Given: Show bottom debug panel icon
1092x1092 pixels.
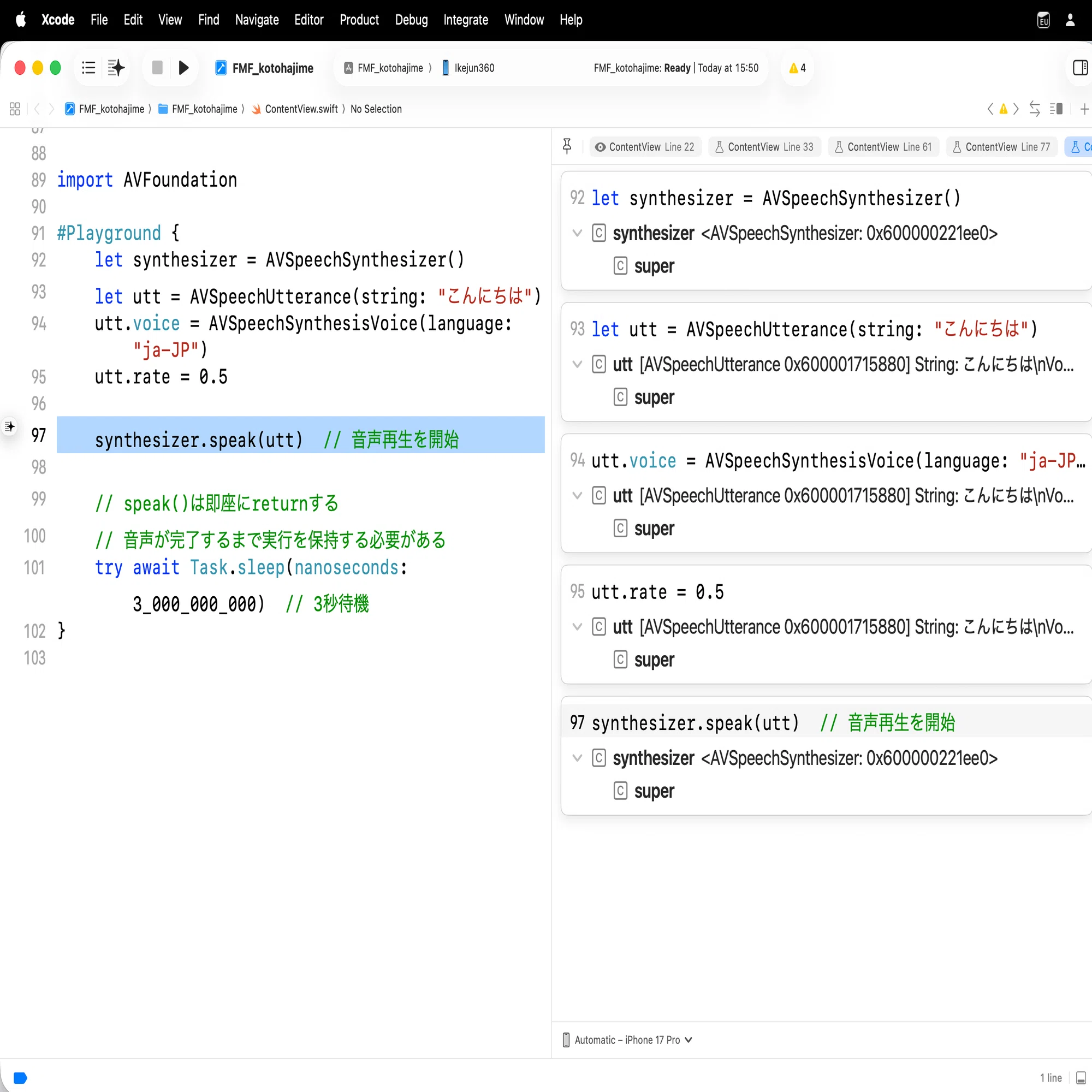Looking at the screenshot, I should 1081,1078.
